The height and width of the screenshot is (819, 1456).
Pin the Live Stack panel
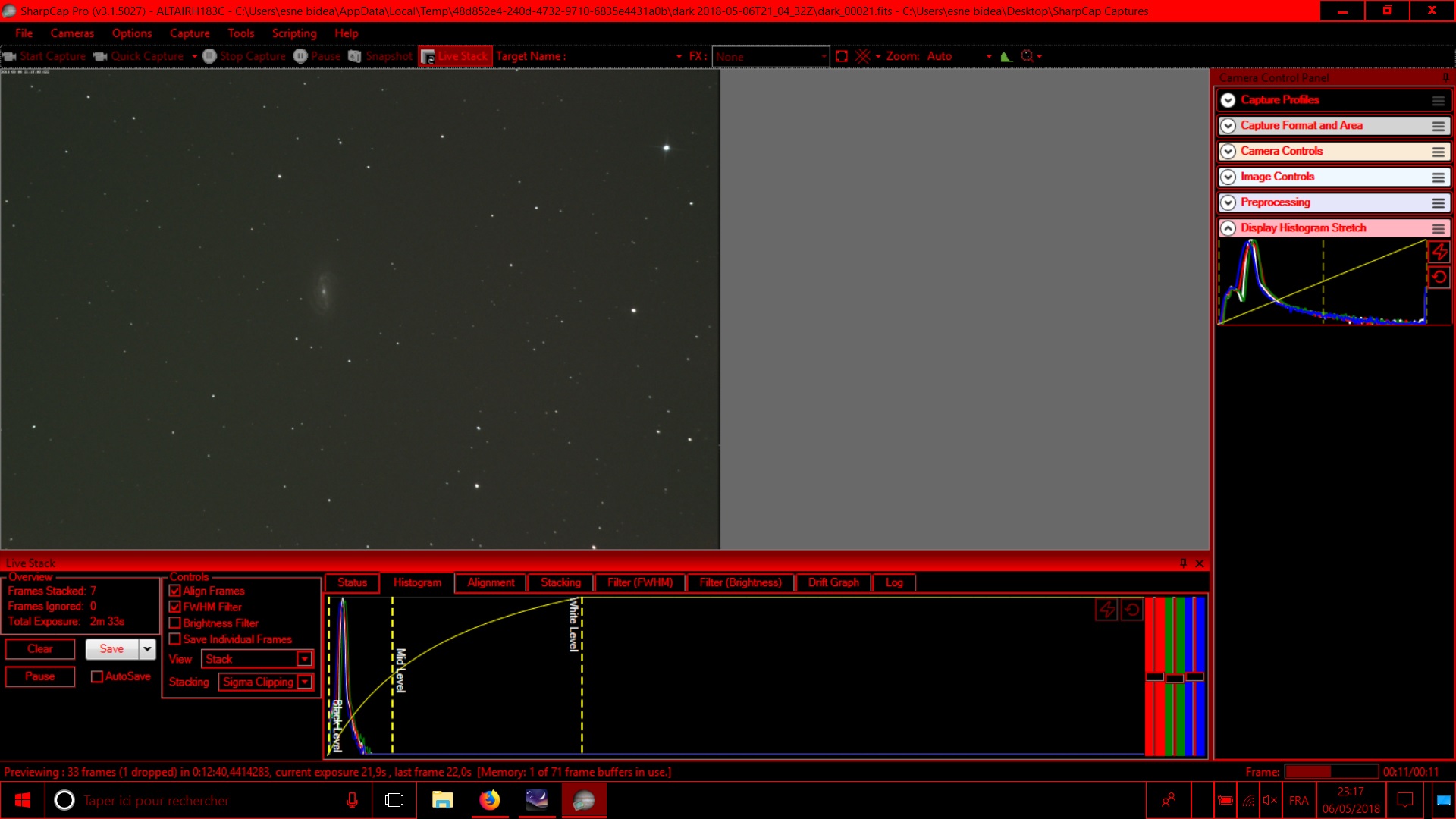1183,563
